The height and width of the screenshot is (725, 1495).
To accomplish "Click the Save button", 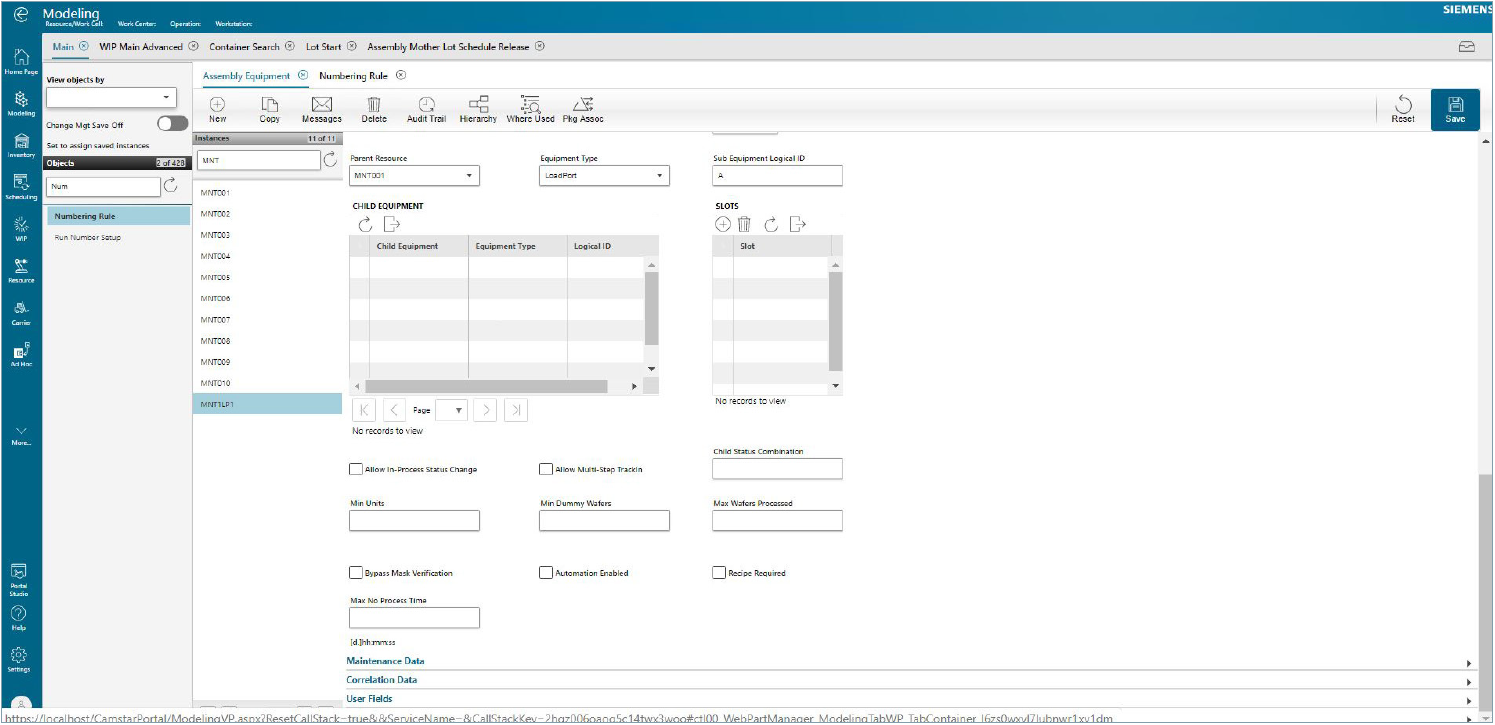I will [x=1455, y=108].
